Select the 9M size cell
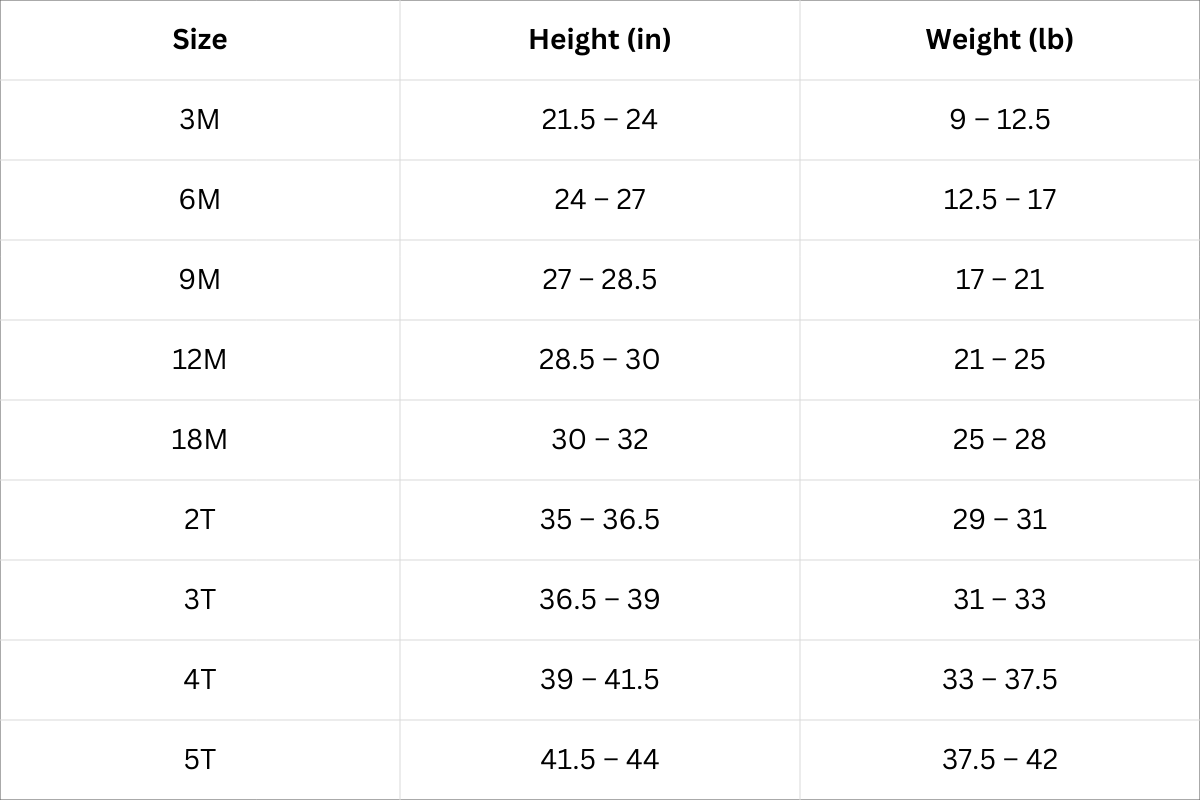Viewport: 1200px width, 800px height. (x=200, y=280)
